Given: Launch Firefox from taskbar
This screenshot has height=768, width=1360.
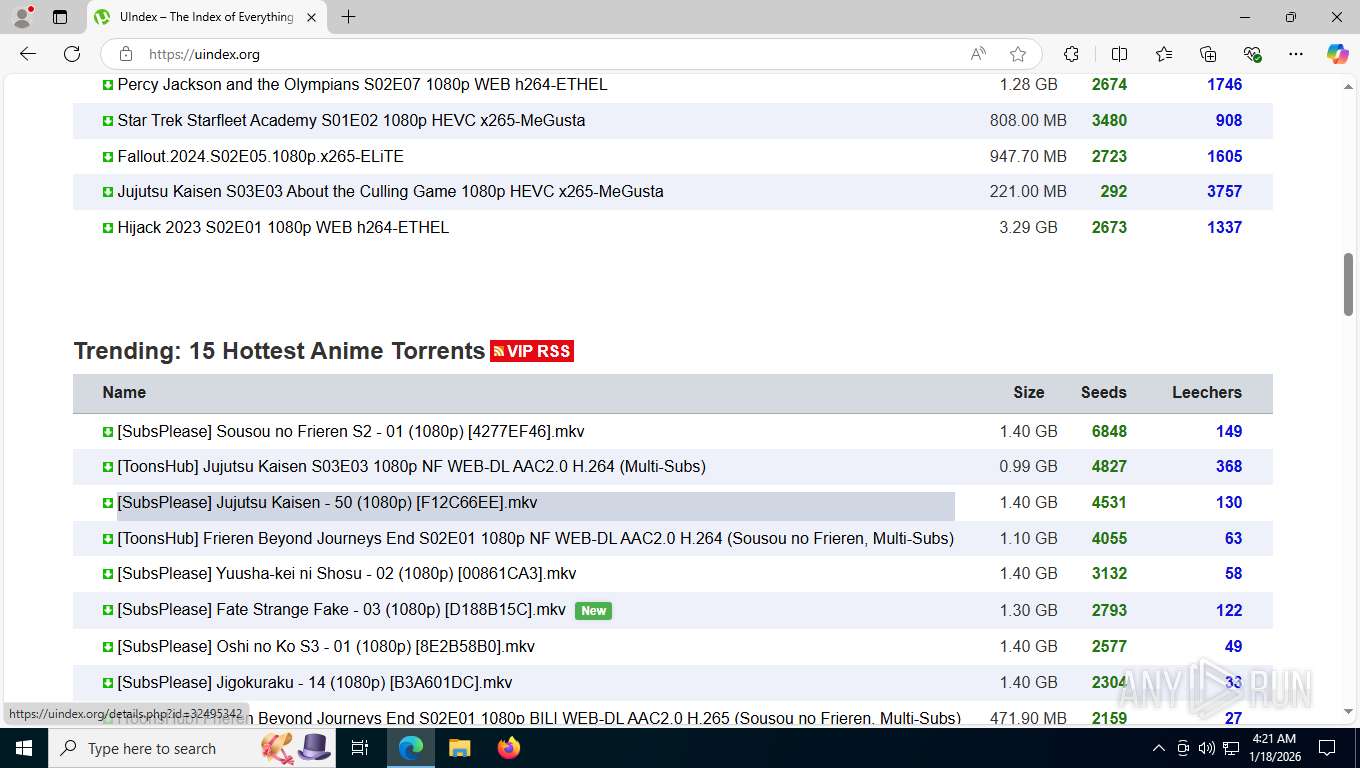Looking at the screenshot, I should (x=509, y=748).
